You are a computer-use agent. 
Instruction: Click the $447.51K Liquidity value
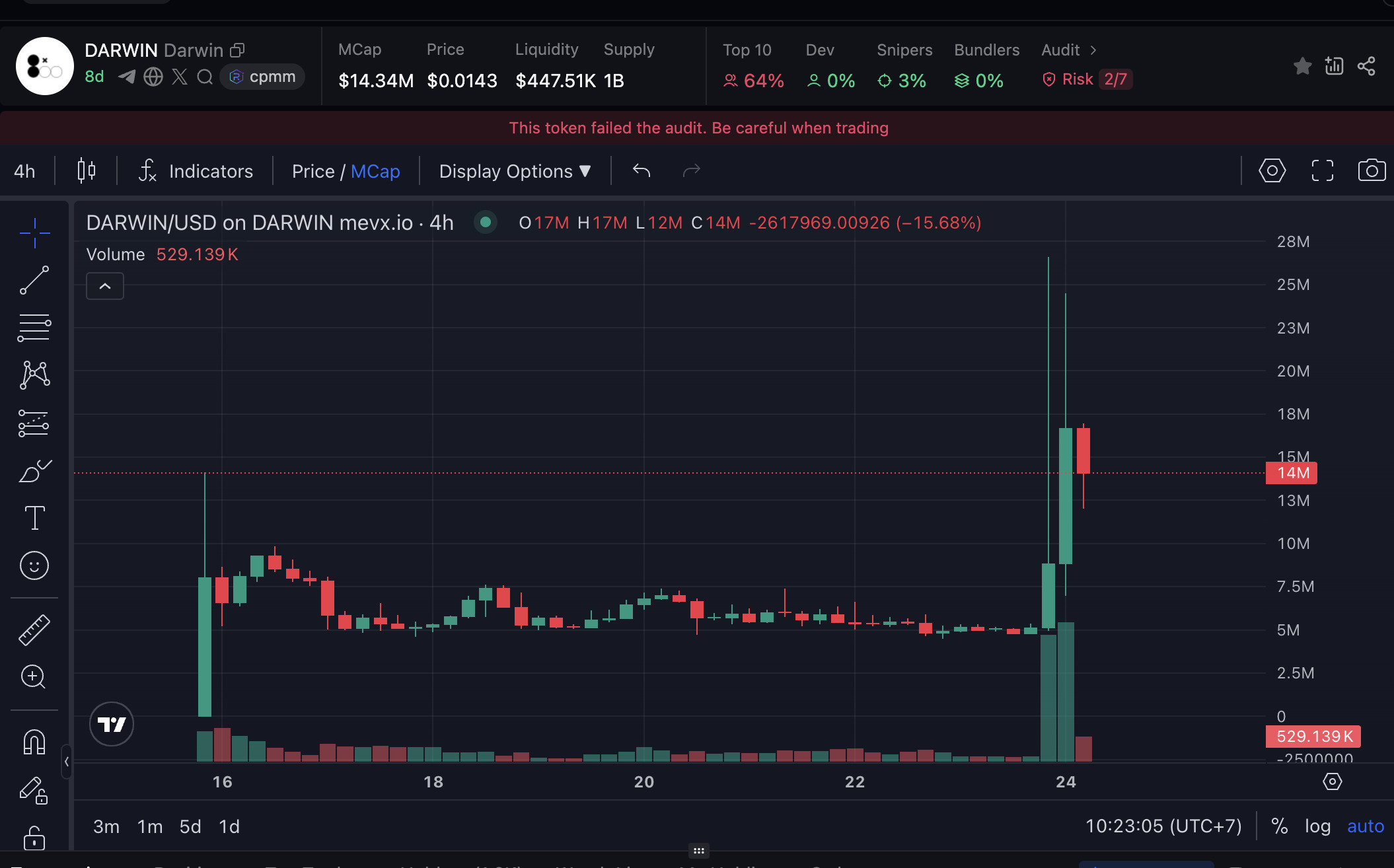556,81
